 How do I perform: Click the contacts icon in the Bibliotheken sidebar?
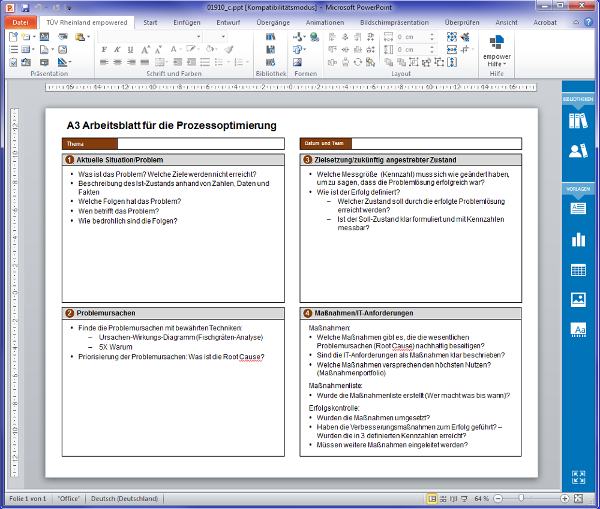point(578,151)
